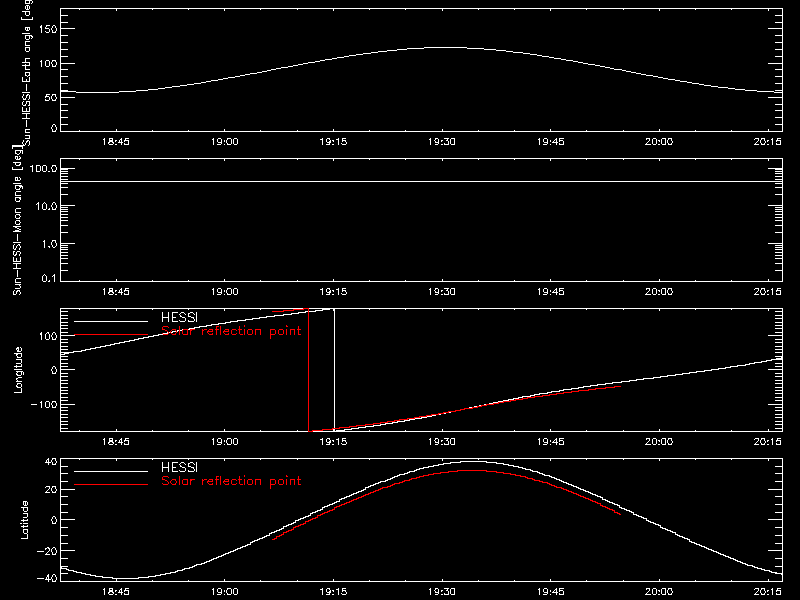Click 10.0 tick on Moon angle axis
The image size is (800, 600).
click(x=46, y=207)
